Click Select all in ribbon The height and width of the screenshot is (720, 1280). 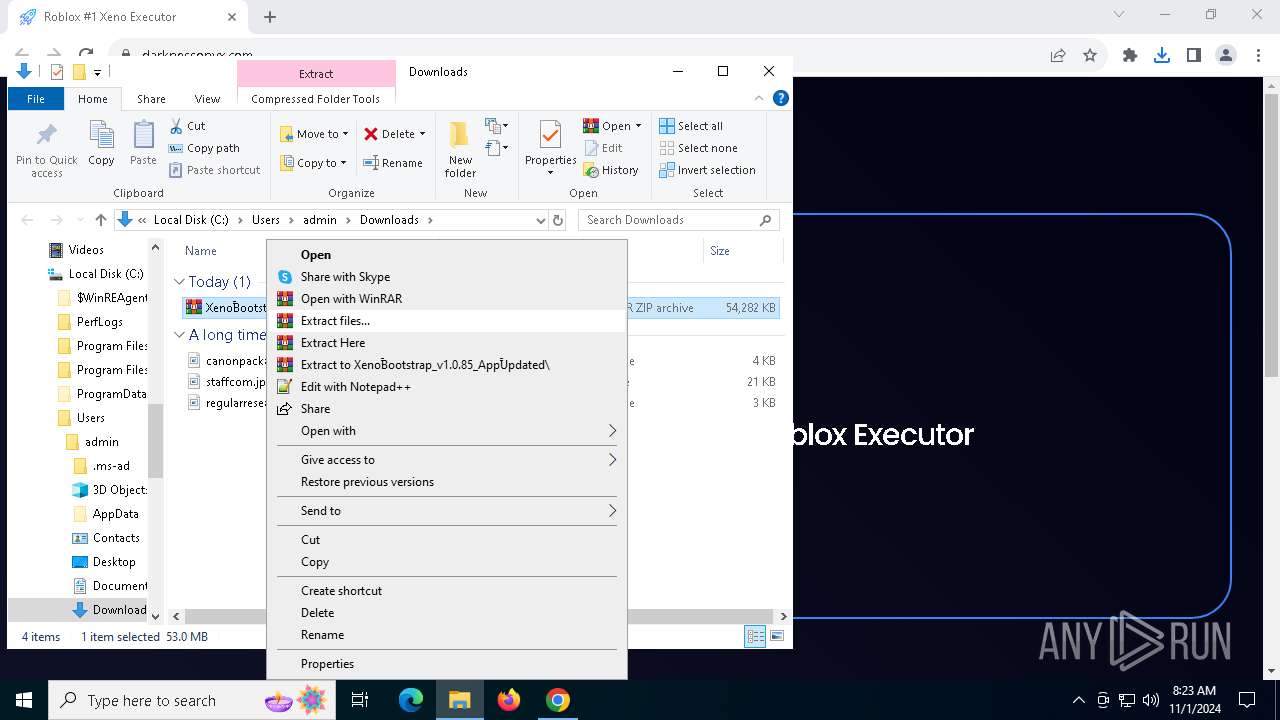(691, 126)
